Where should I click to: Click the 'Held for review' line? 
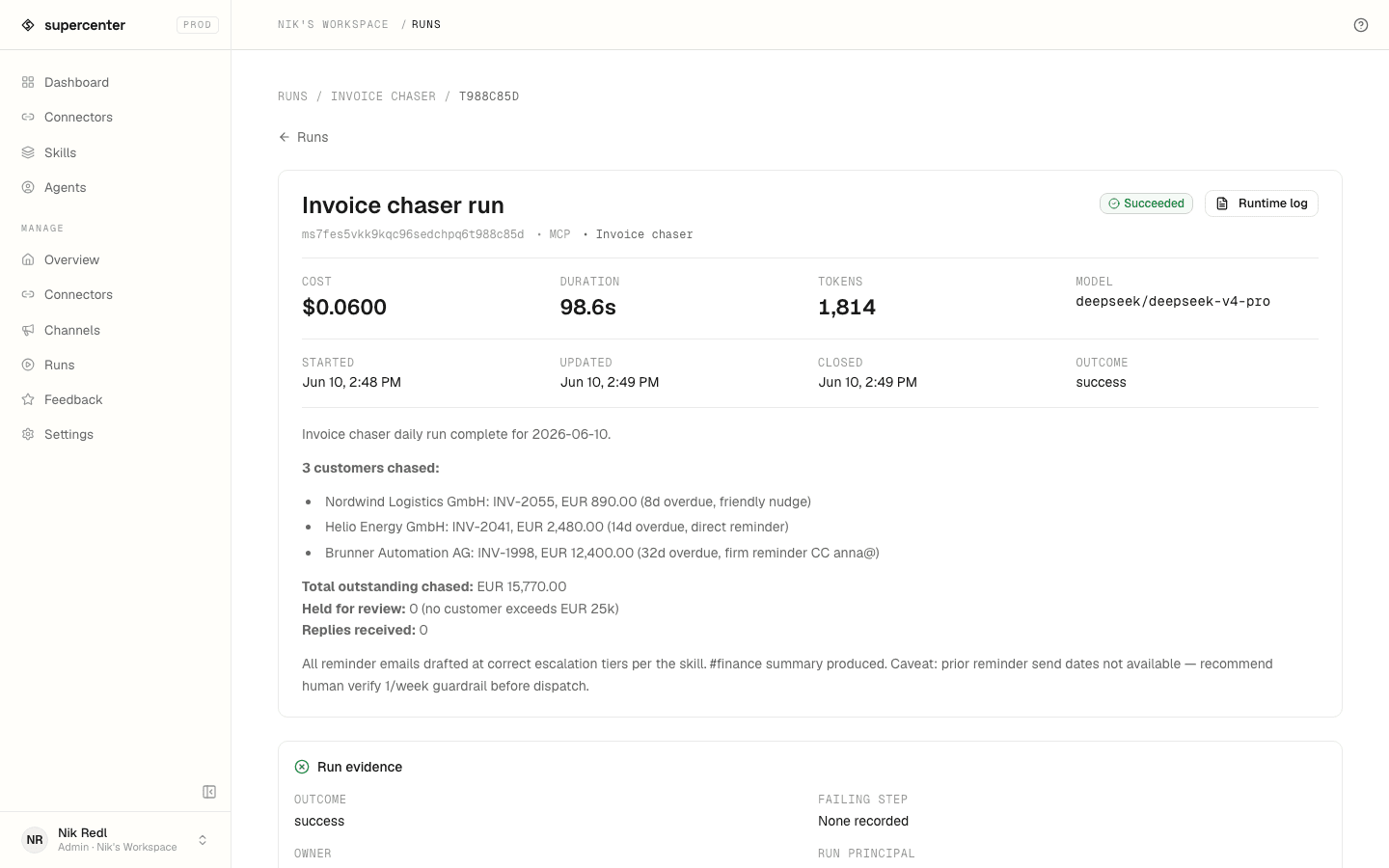pyautogui.click(x=460, y=609)
